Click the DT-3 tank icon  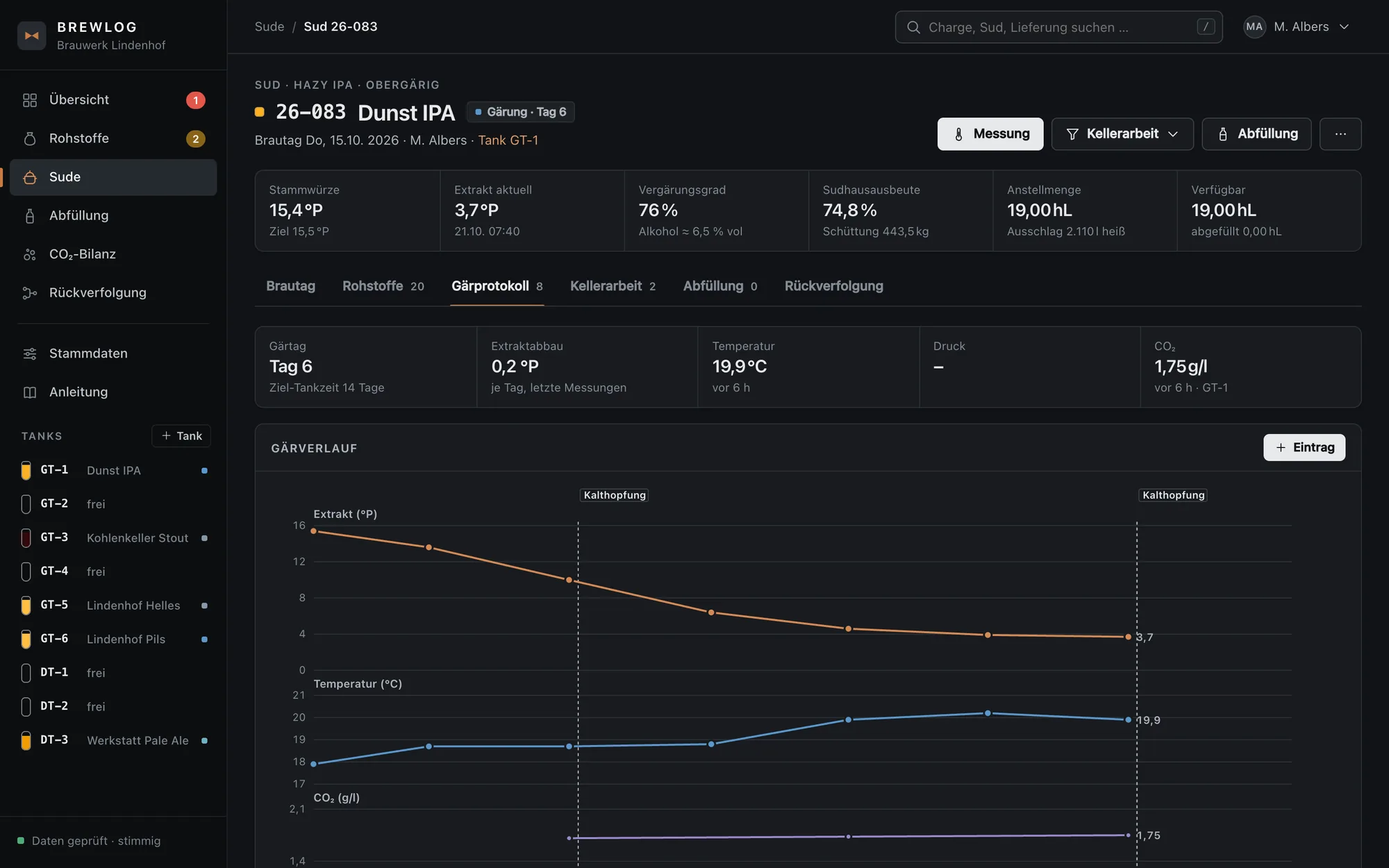[26, 740]
